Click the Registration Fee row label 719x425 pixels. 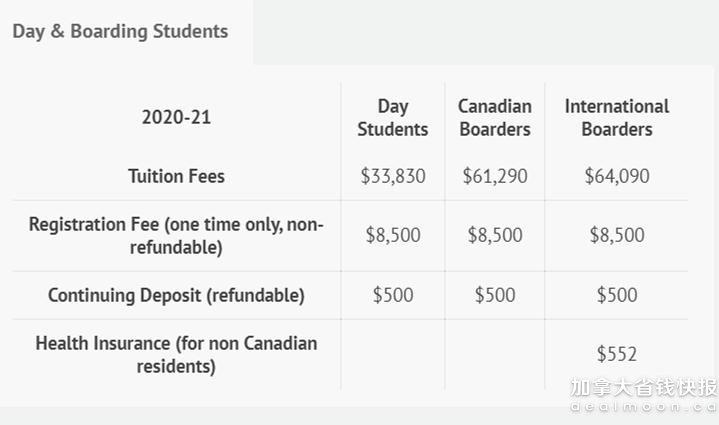point(176,236)
